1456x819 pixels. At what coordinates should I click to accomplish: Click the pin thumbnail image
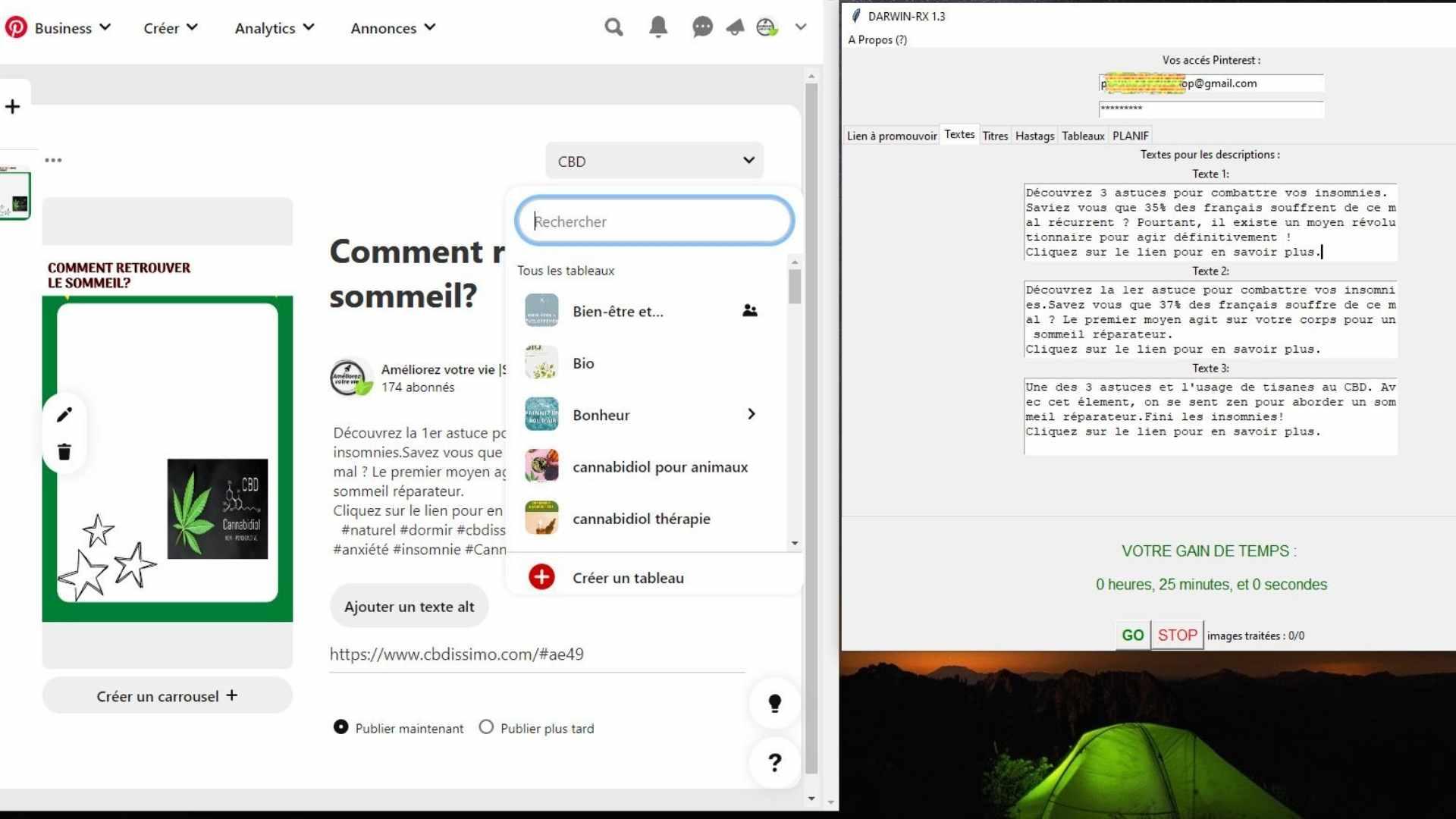[x=14, y=192]
